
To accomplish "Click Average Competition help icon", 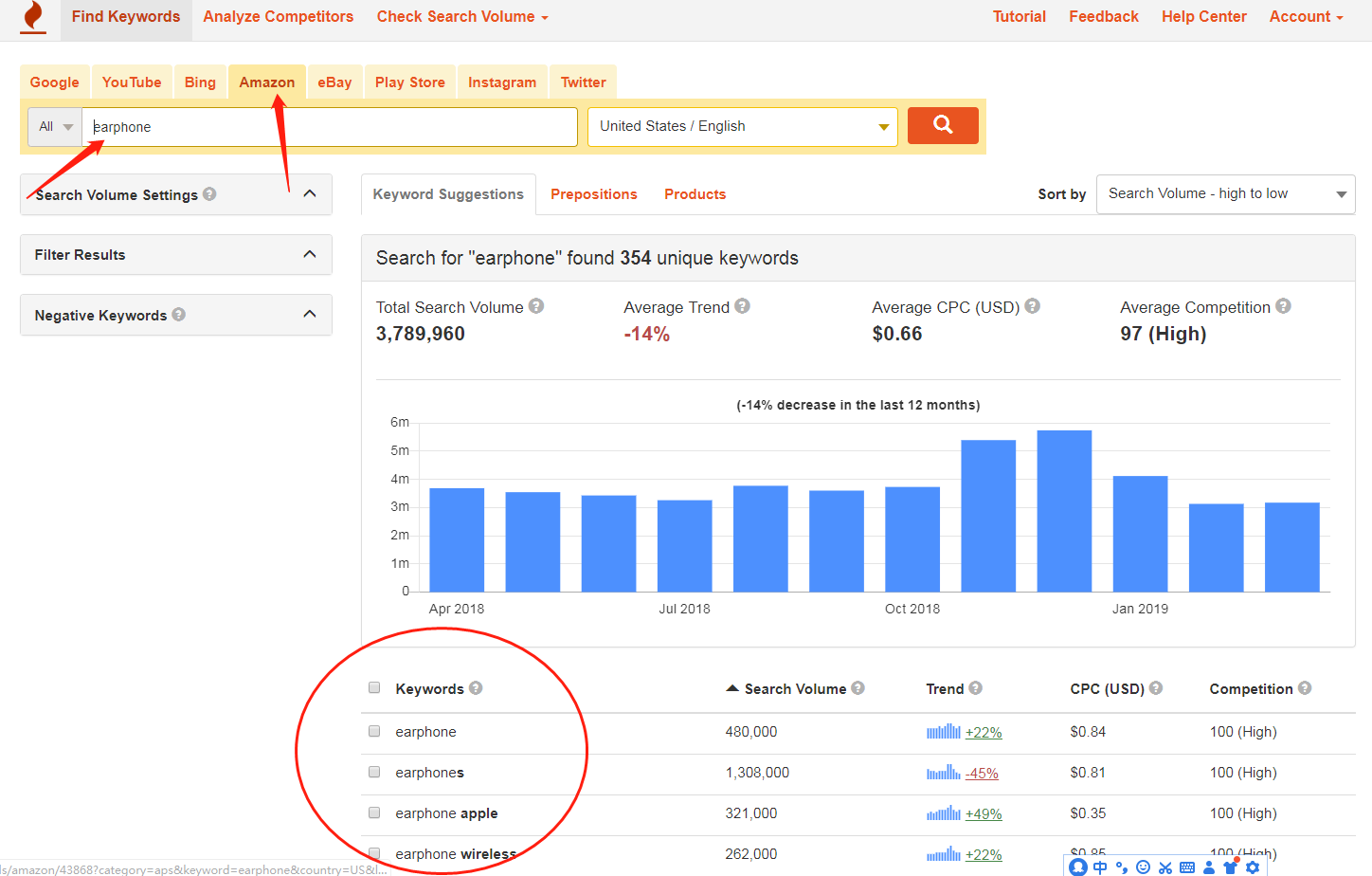I will coord(1283,305).
